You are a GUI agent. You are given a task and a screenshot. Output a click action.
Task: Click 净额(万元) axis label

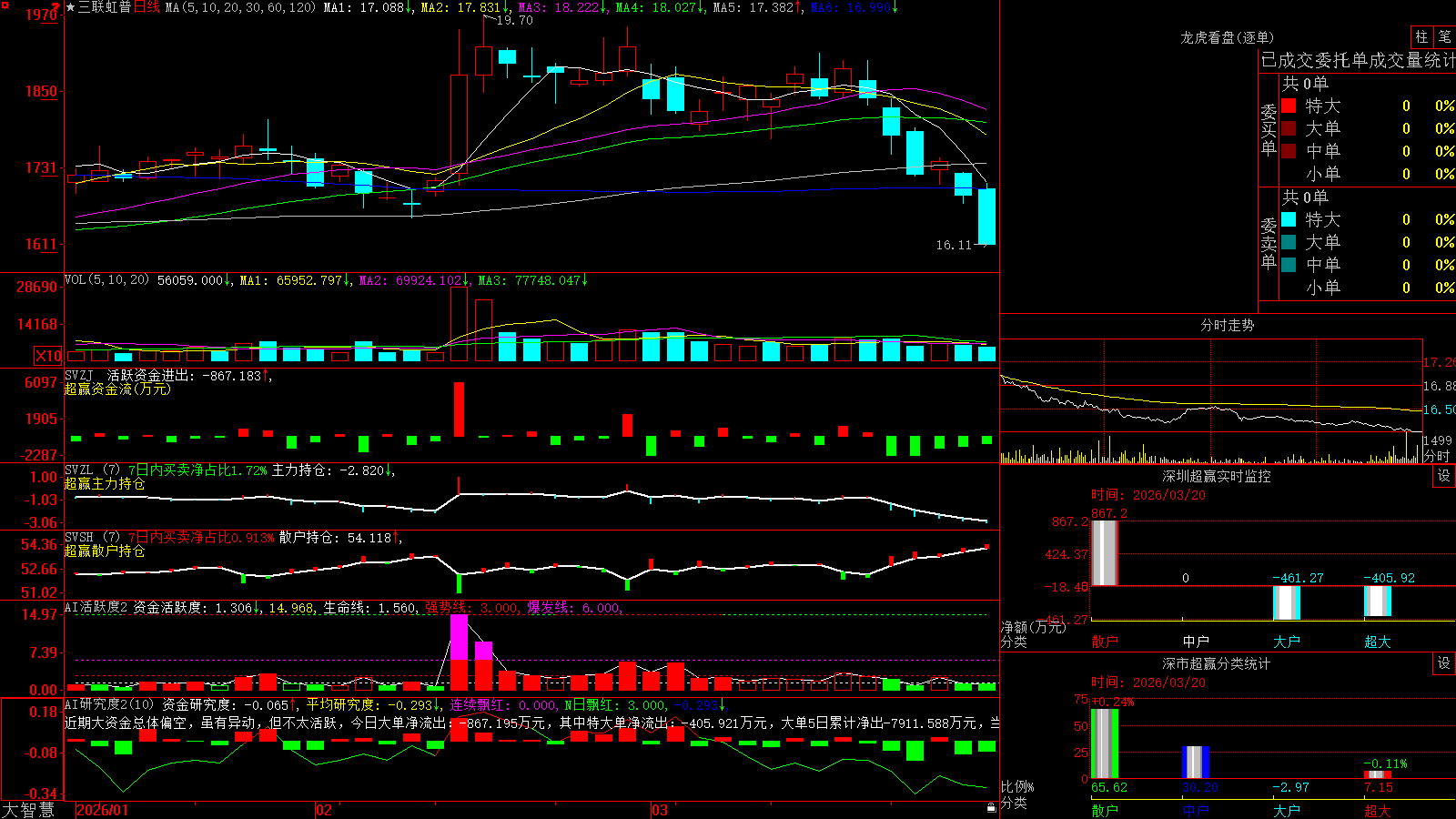coord(1033,627)
